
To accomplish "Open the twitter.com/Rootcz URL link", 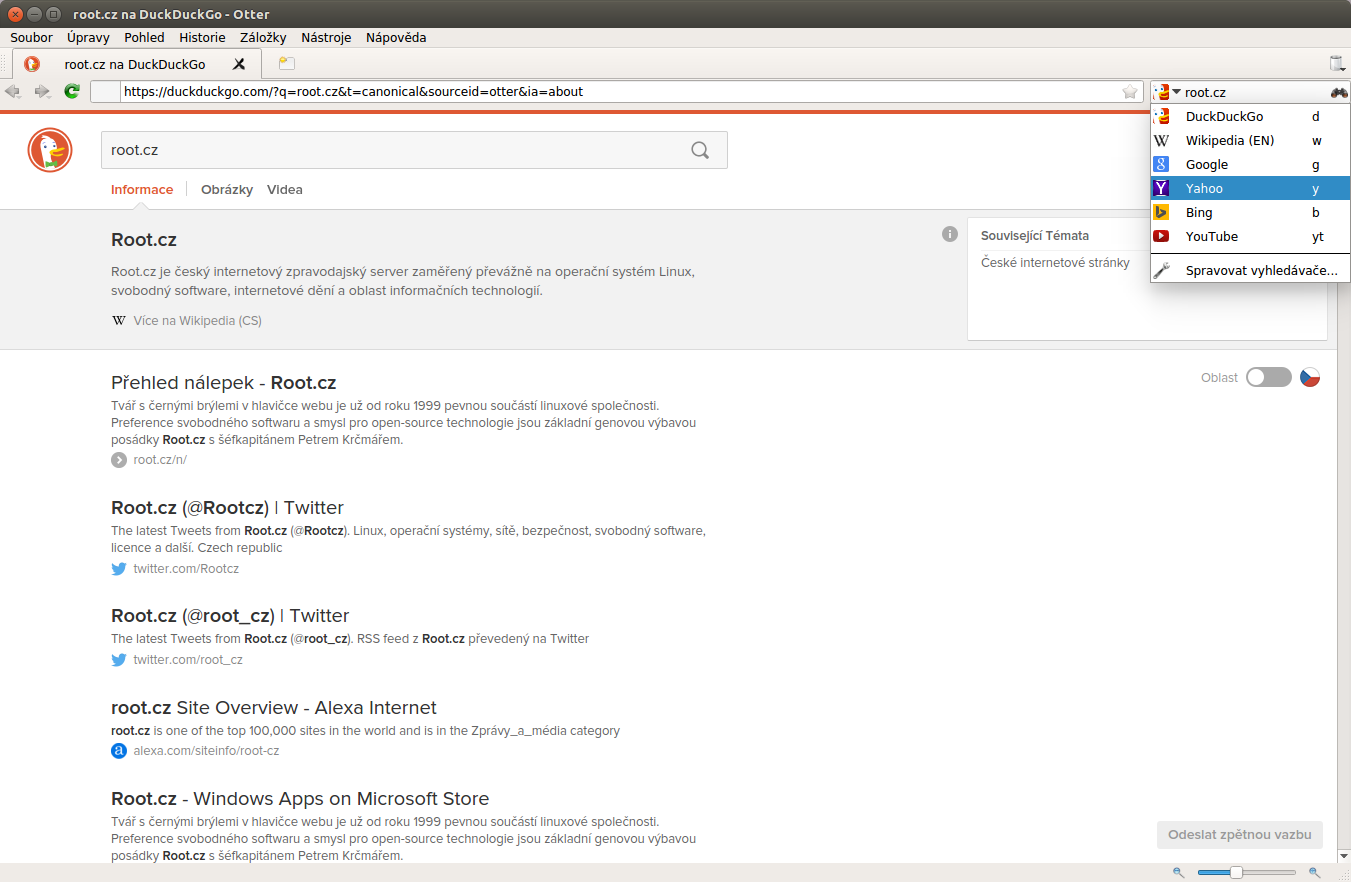I will click(x=186, y=569).
